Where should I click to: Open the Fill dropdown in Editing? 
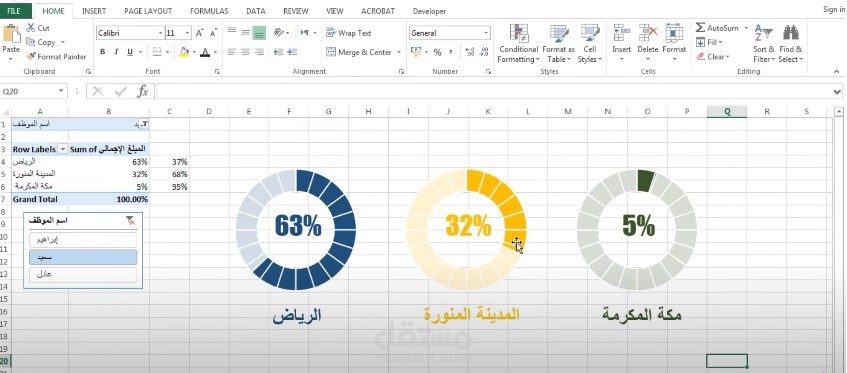[710, 42]
